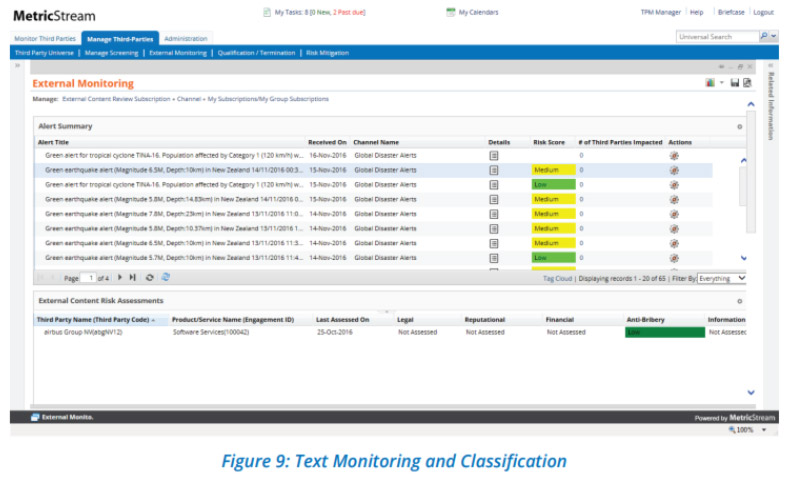Click the export document icon
The width and height of the screenshot is (793, 480).
[747, 83]
